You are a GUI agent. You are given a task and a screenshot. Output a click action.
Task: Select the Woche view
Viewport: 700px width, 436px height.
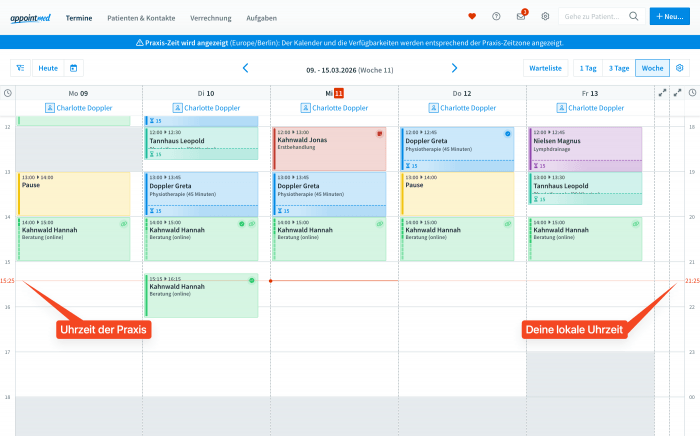pos(652,68)
